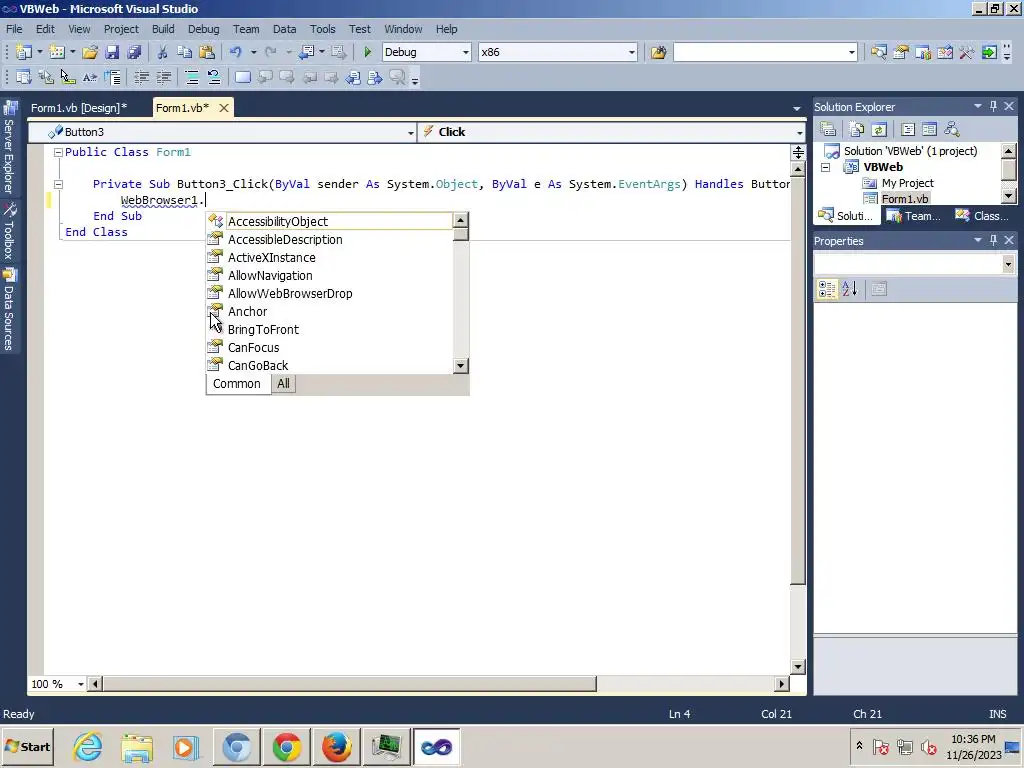Click the Save All icon
The image size is (1024, 768).
[135, 52]
